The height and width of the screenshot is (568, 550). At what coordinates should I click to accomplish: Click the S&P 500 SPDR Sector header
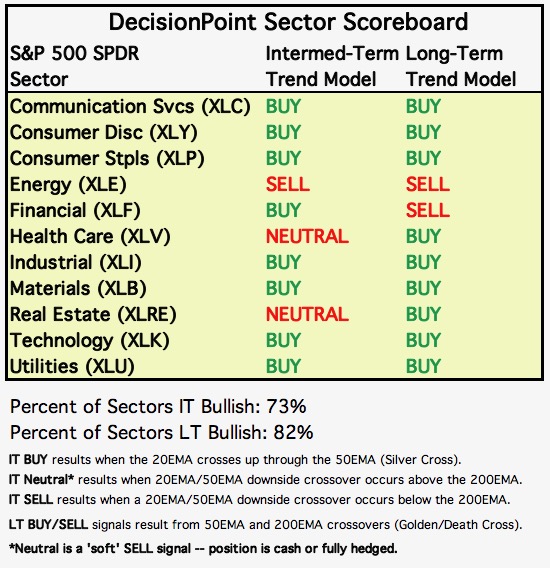74,67
